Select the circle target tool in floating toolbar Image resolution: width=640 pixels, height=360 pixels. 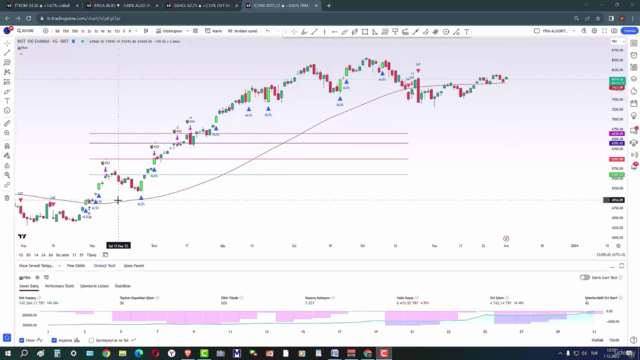446,32
